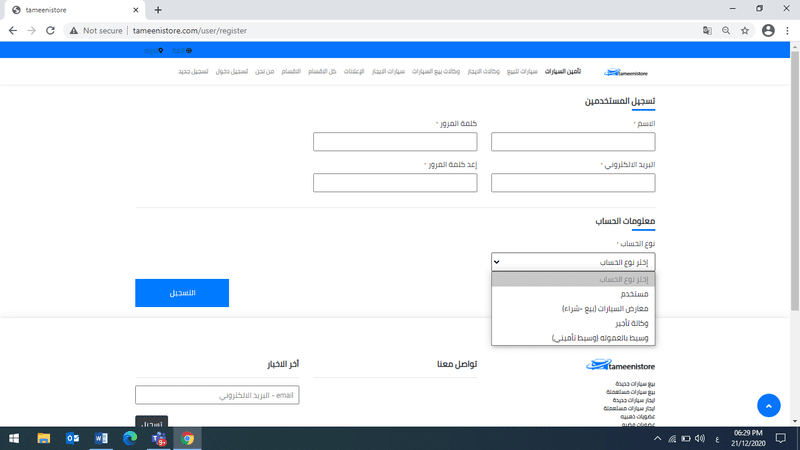
Task: Select وسيط بالعمولة (وسيط تأميني) option
Action: [573, 338]
